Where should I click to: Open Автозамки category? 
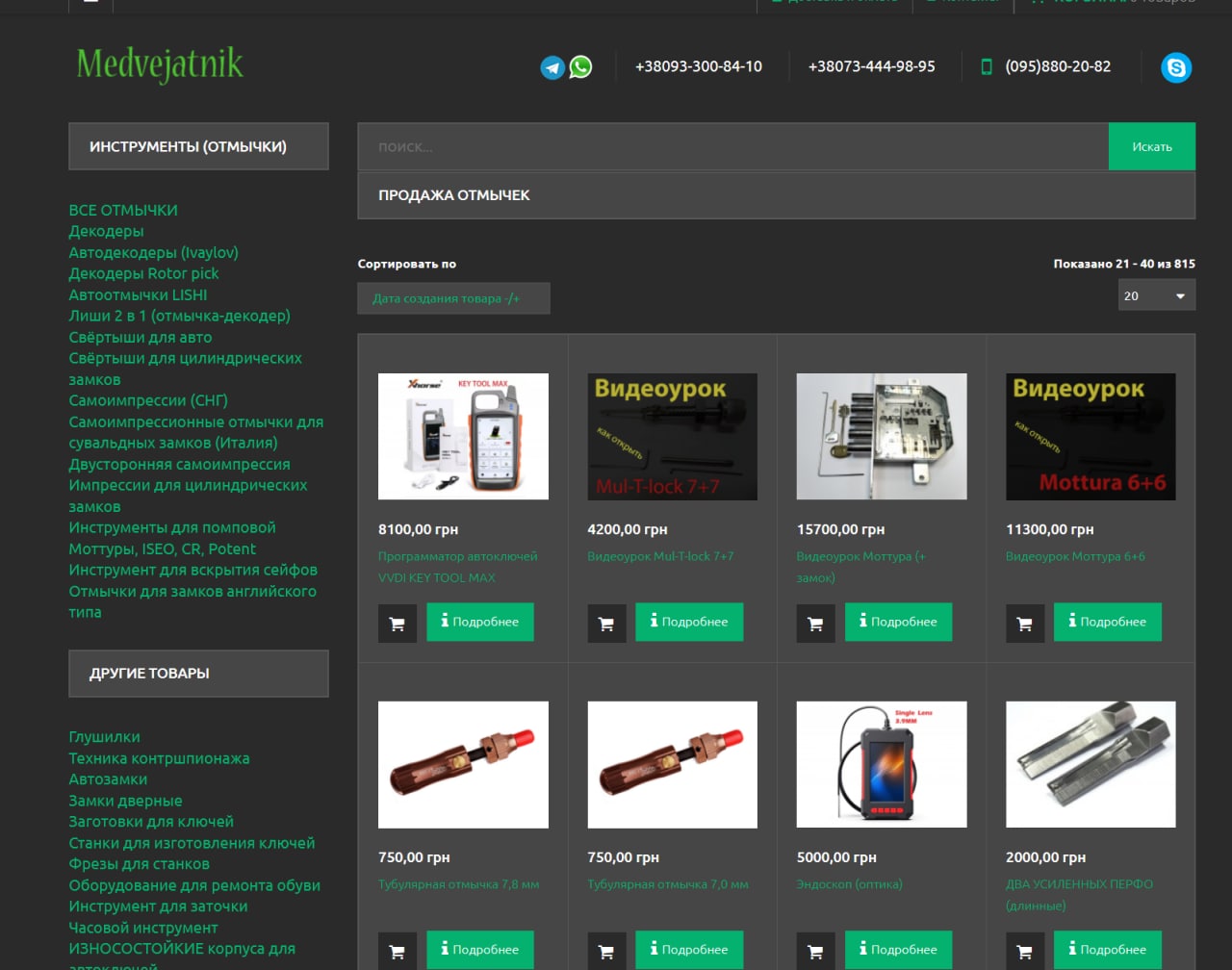click(x=108, y=779)
